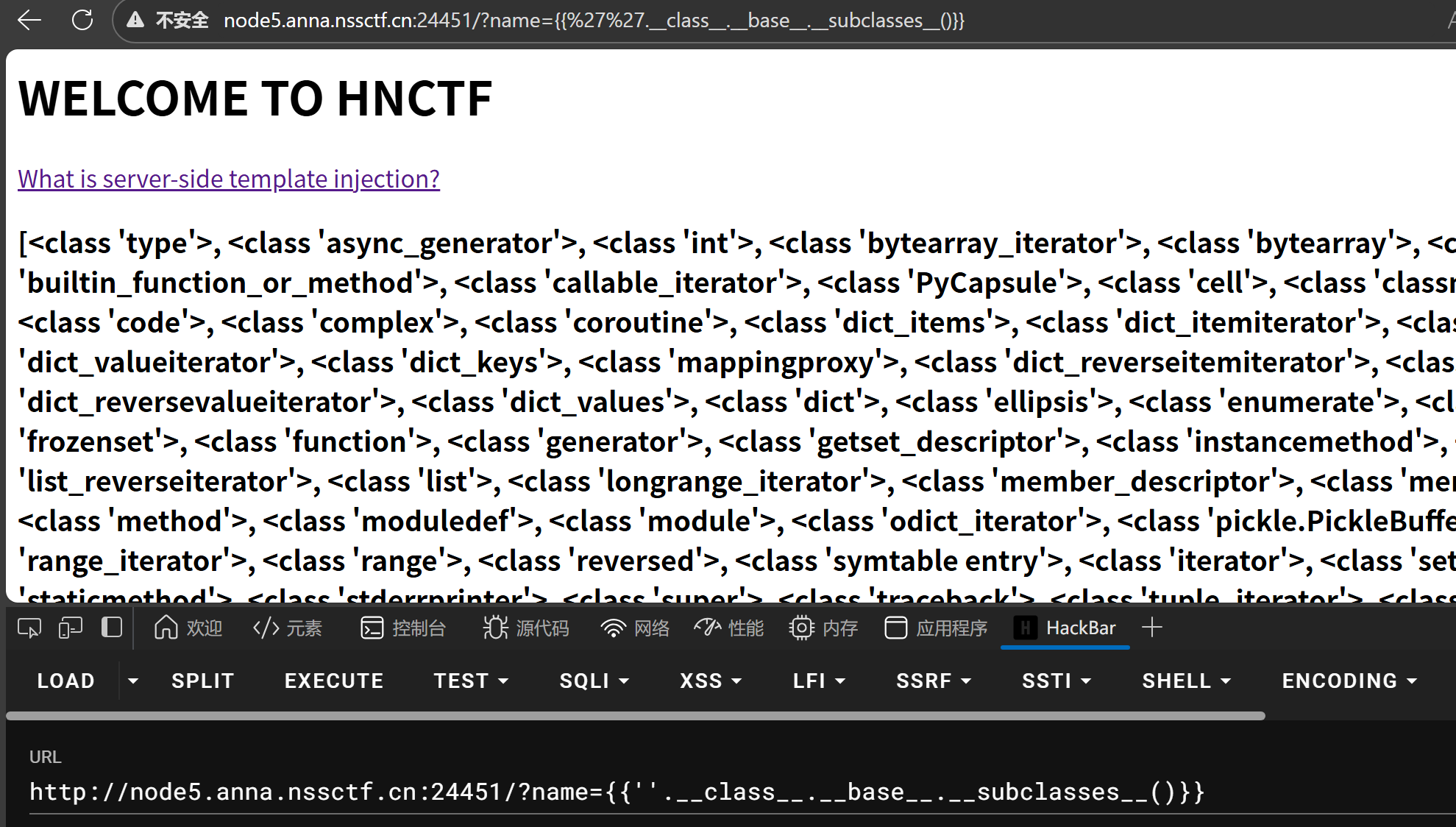
Task: Expand the LOAD dropdown arrow
Action: tap(133, 681)
